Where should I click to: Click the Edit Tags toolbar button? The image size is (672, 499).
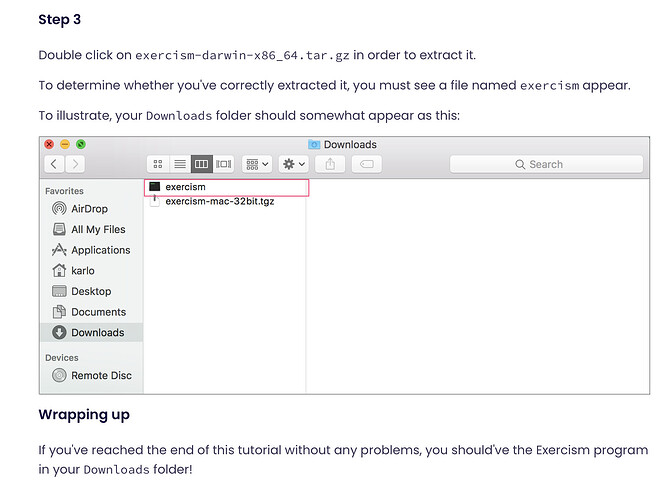(366, 164)
